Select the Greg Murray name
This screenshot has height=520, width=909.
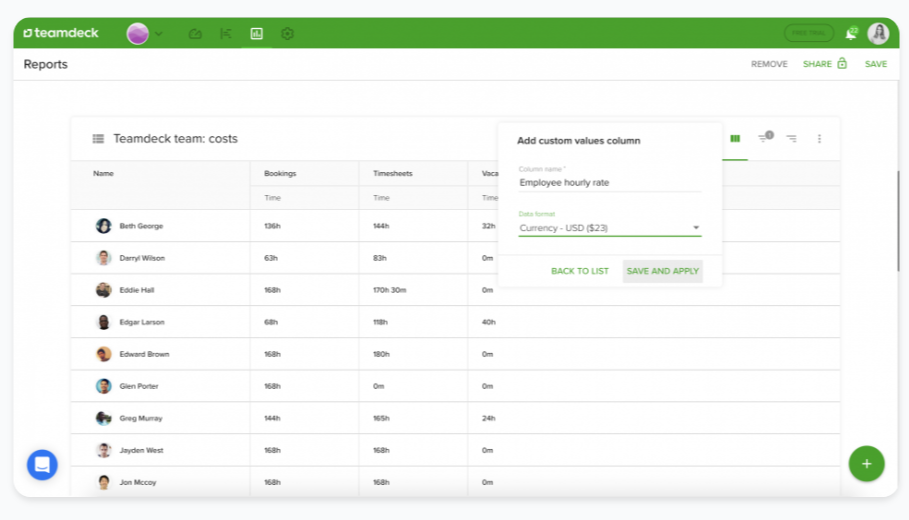coord(141,418)
